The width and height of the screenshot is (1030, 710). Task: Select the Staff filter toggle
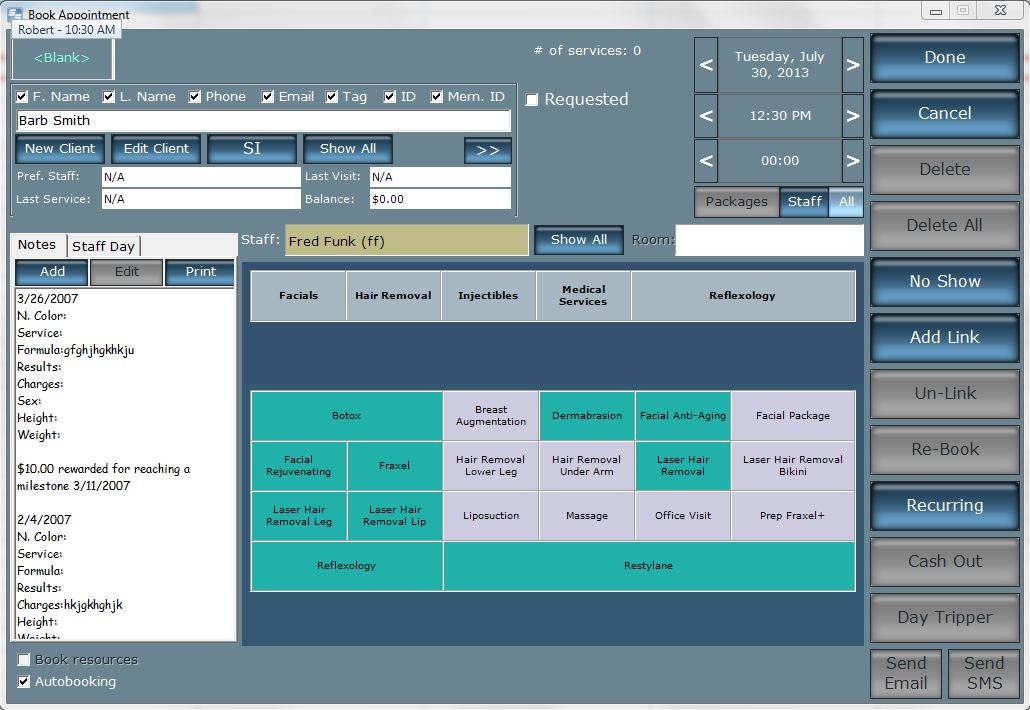tap(804, 202)
